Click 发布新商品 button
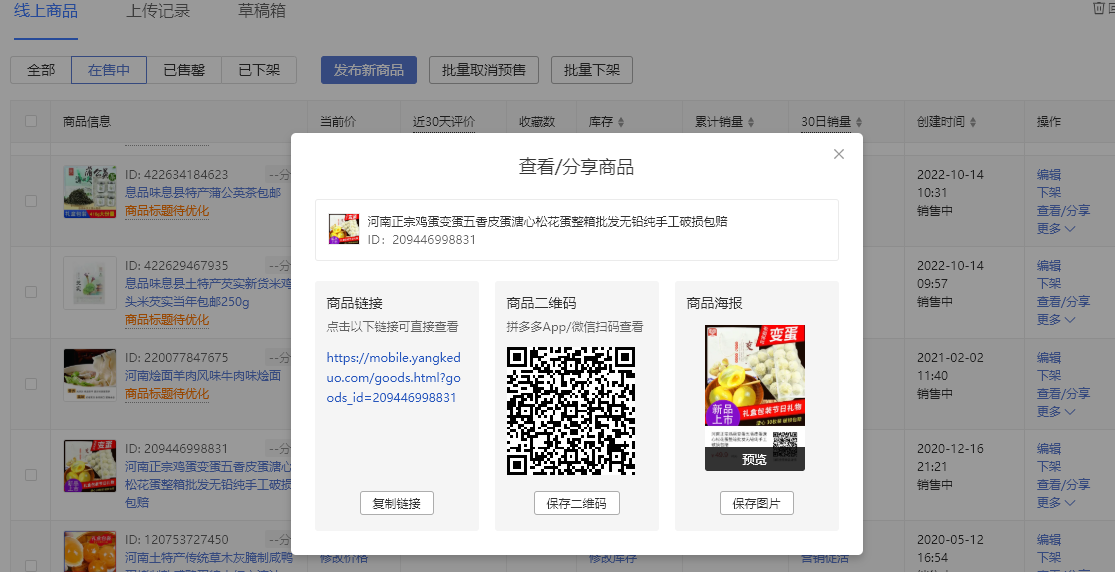The height and width of the screenshot is (572, 1115). click(368, 70)
